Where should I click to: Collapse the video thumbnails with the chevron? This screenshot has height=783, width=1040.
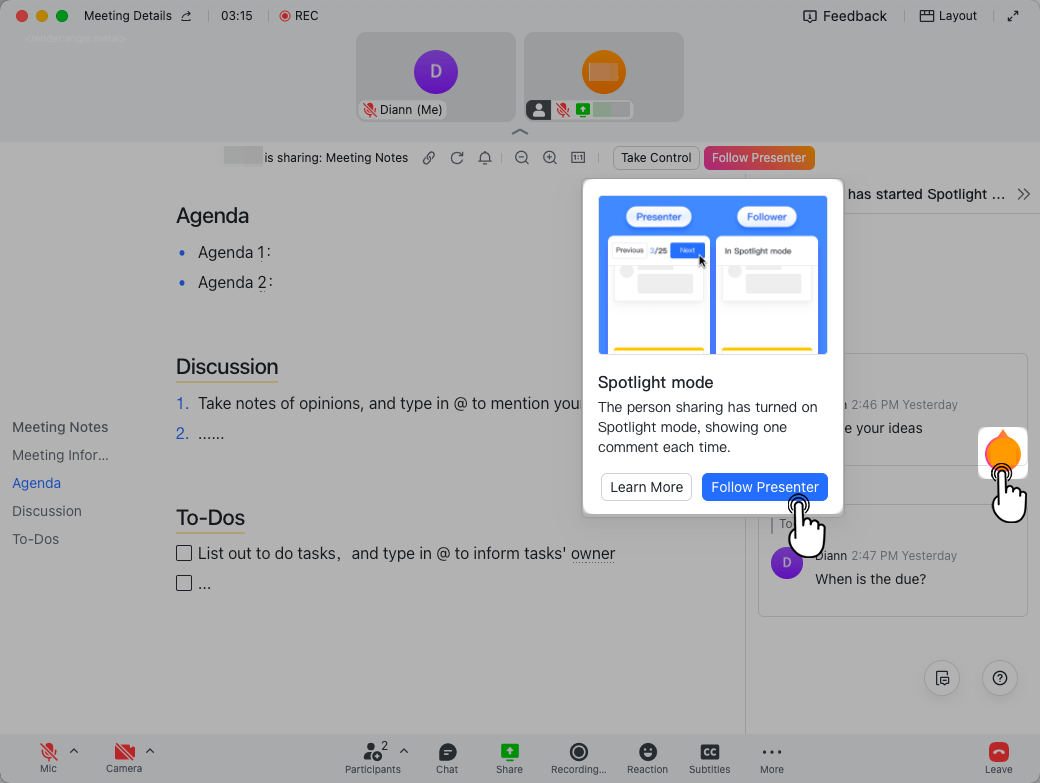tap(520, 131)
